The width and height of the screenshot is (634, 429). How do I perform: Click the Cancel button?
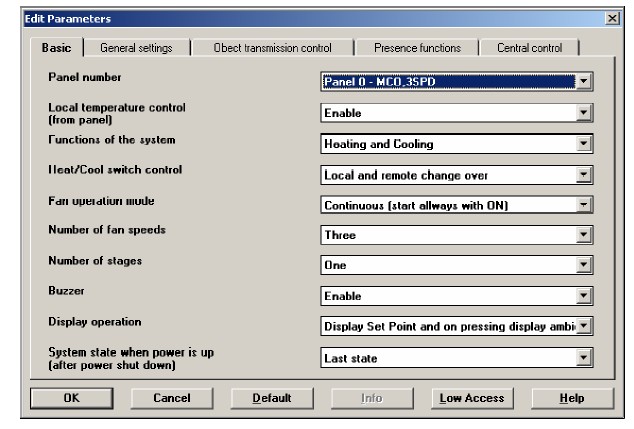[171, 398]
